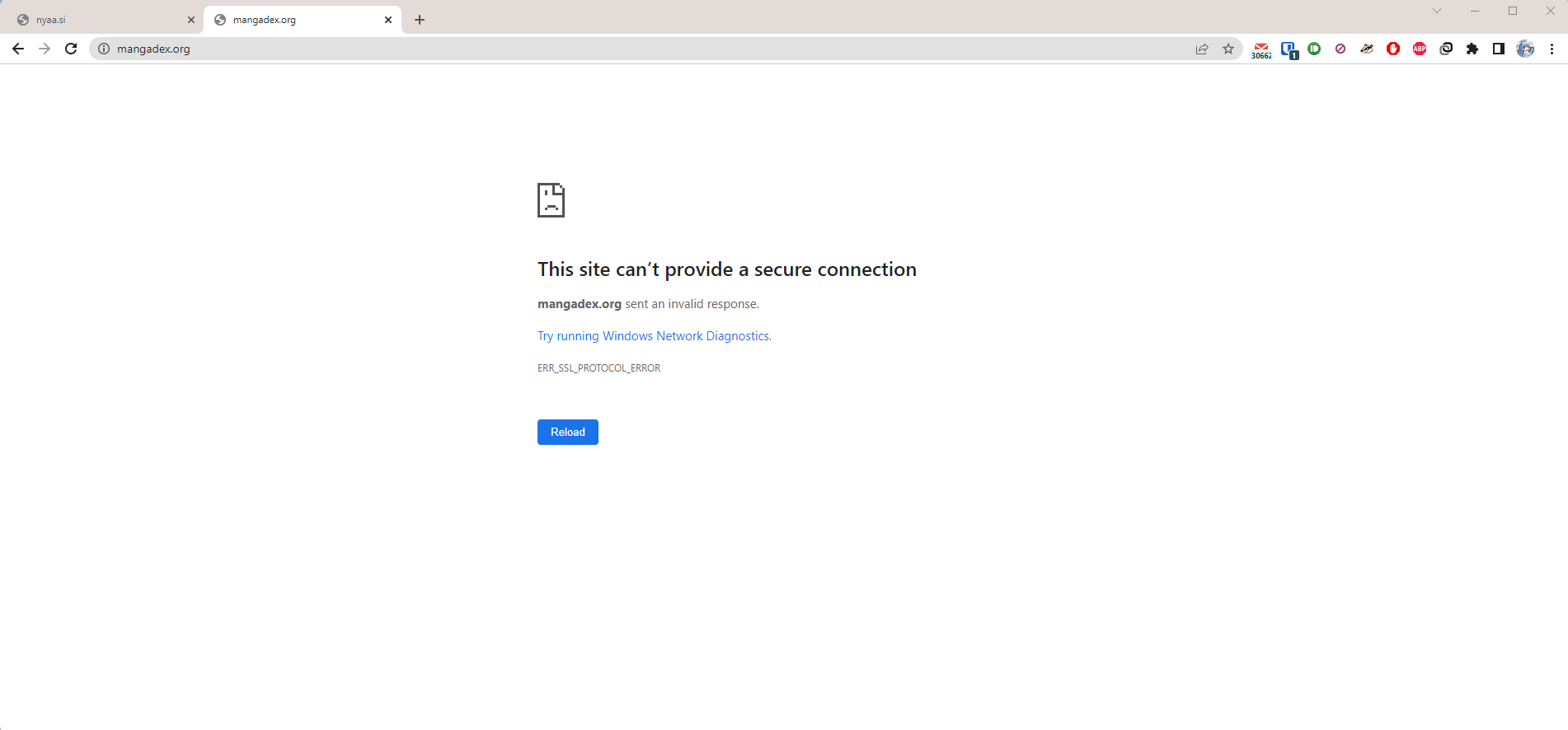Open the Bitwarden extension

[x=1288, y=49]
